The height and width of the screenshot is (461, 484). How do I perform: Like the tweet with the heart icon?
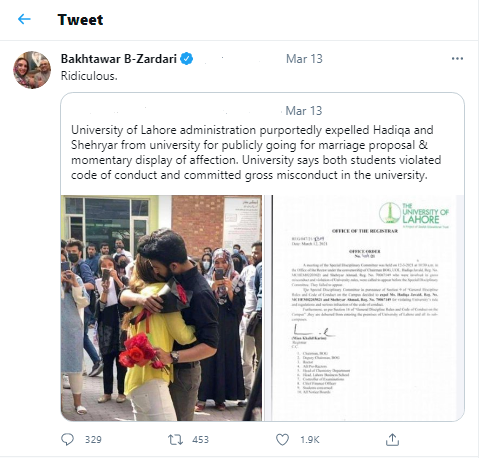tap(282, 440)
